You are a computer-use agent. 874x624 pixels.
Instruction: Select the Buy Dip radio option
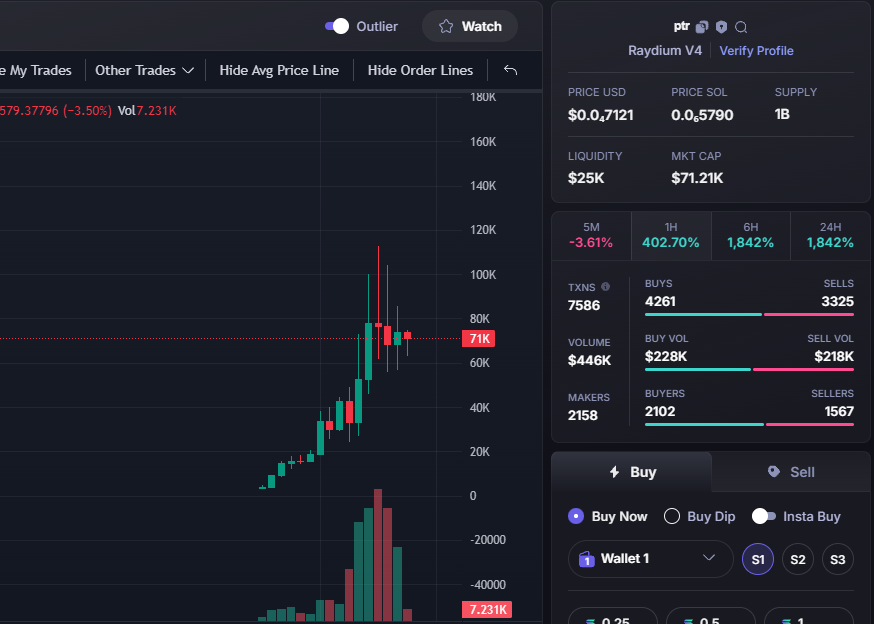[672, 516]
